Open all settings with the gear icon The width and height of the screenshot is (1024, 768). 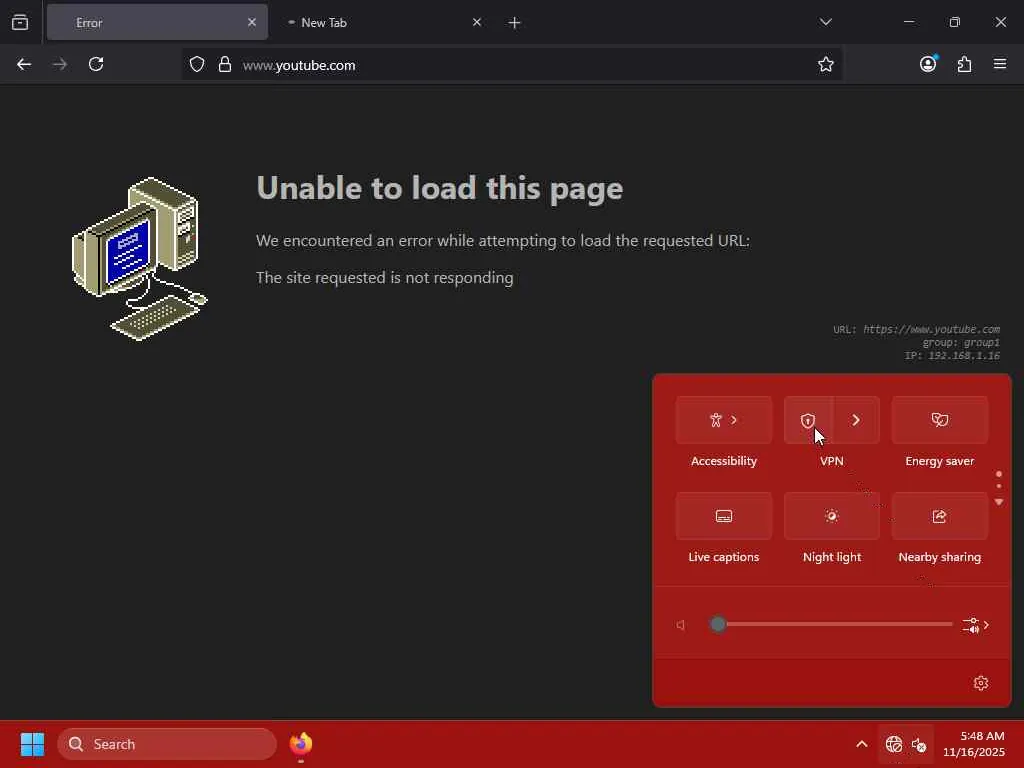click(981, 683)
